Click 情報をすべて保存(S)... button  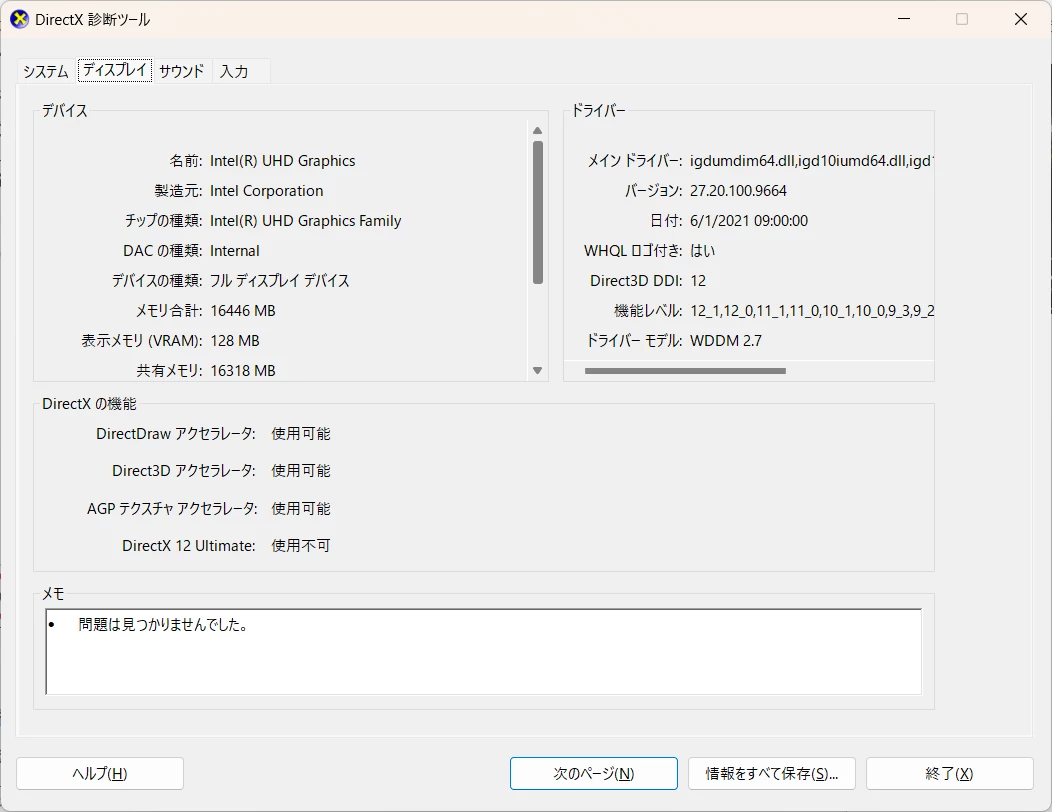(772, 774)
